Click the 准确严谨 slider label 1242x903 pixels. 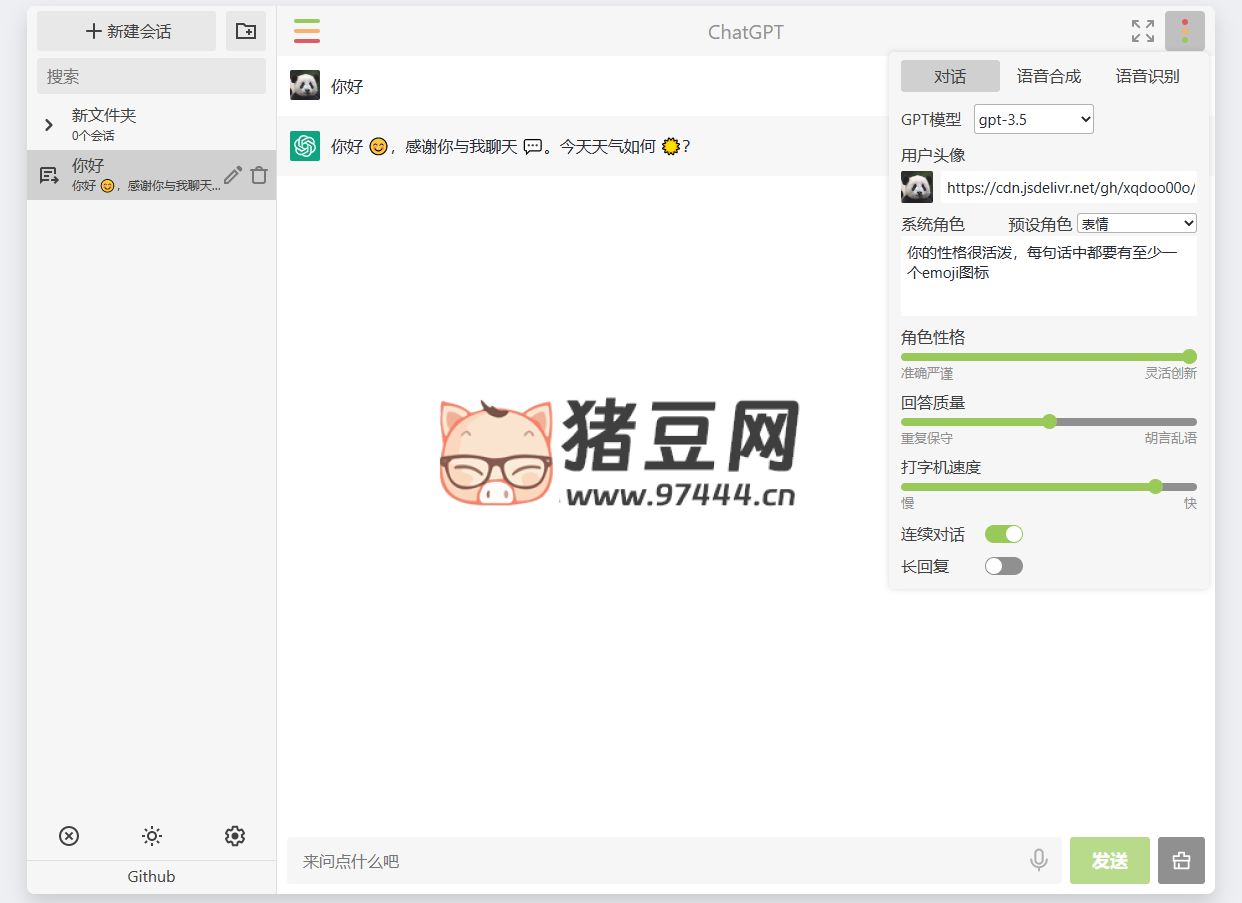click(x=927, y=373)
